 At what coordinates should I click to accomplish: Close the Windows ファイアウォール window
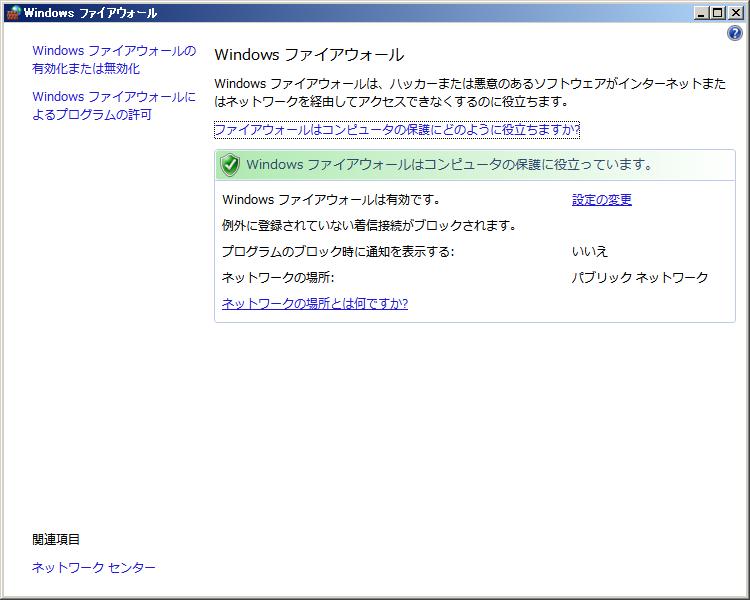click(x=735, y=13)
